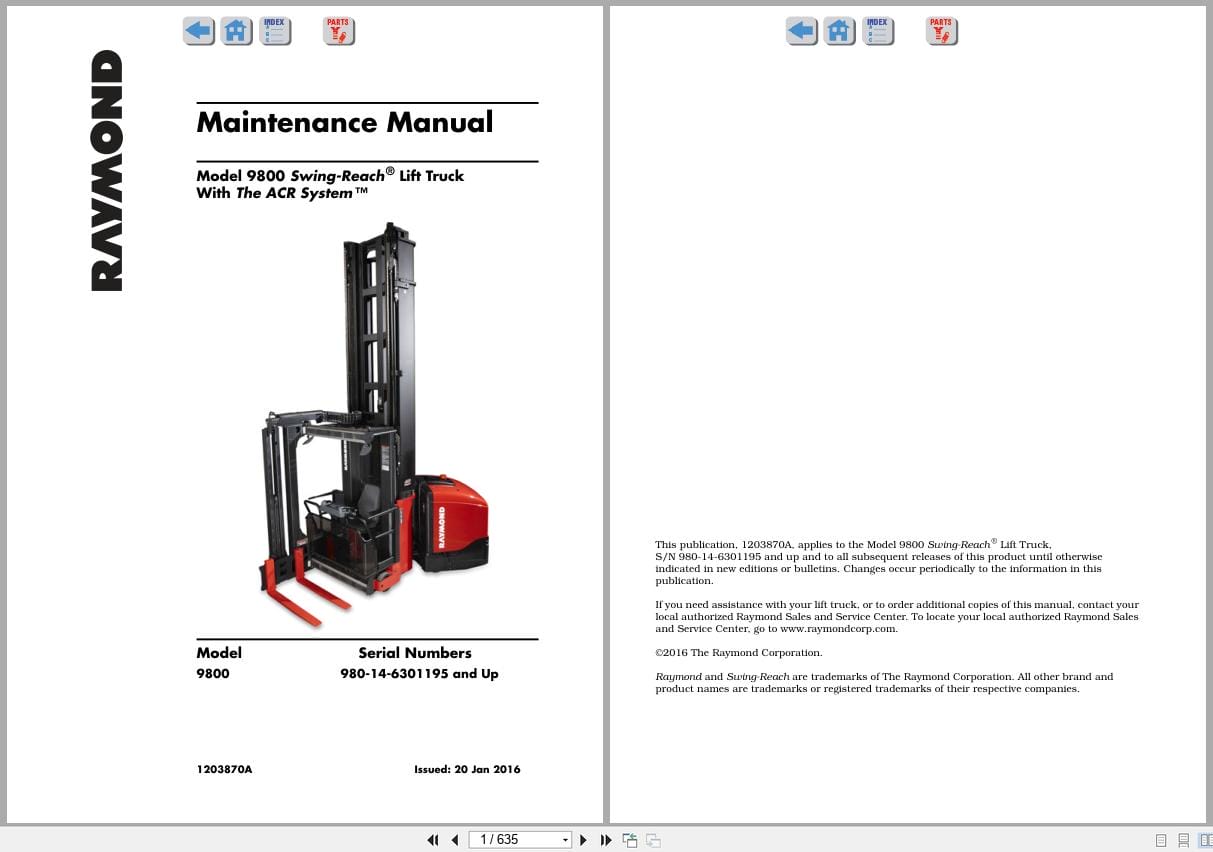Click the www.raymondcorp.com web address
This screenshot has width=1213, height=852.
pos(838,629)
